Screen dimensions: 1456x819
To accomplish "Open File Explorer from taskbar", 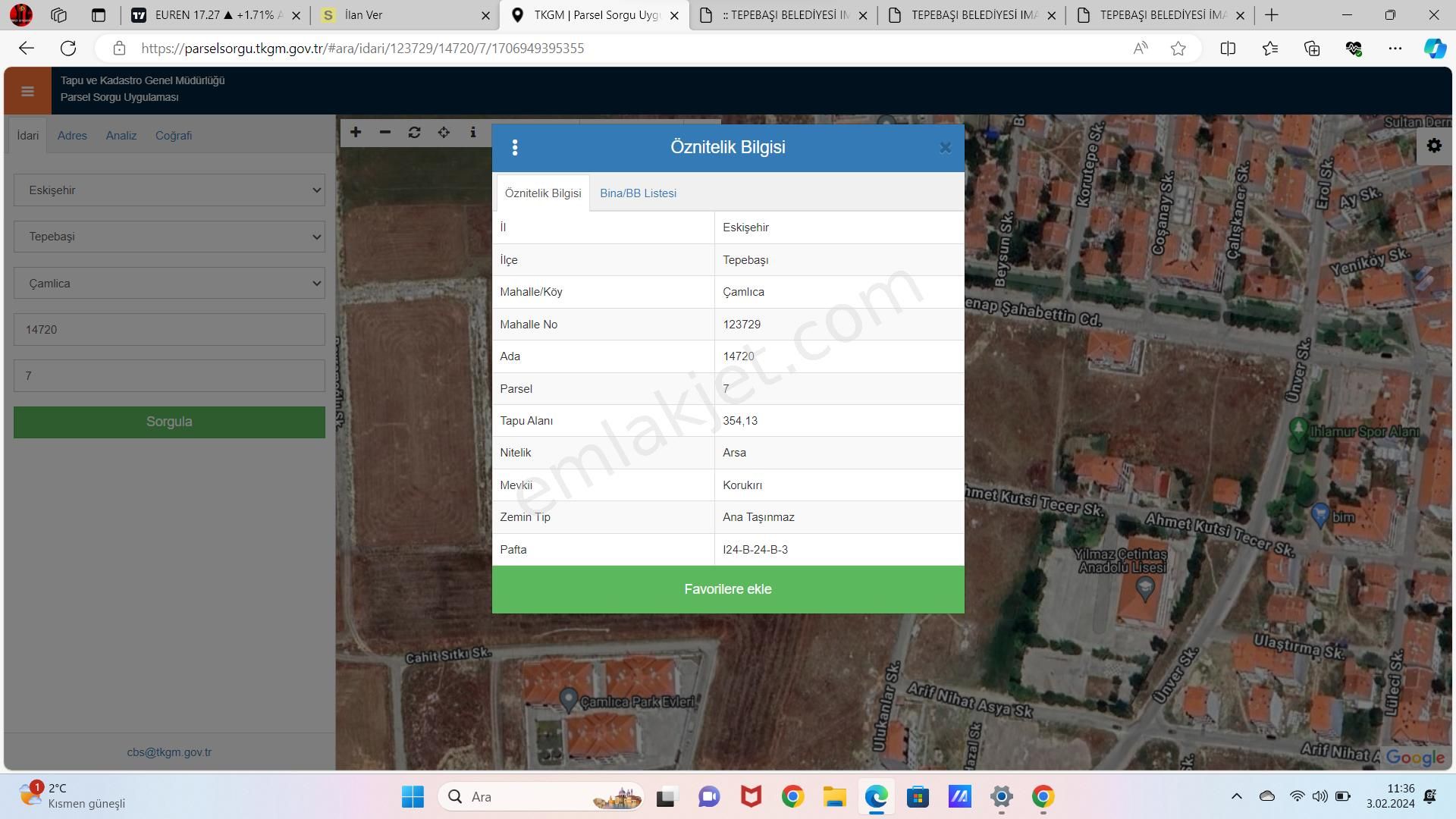I will point(834,796).
